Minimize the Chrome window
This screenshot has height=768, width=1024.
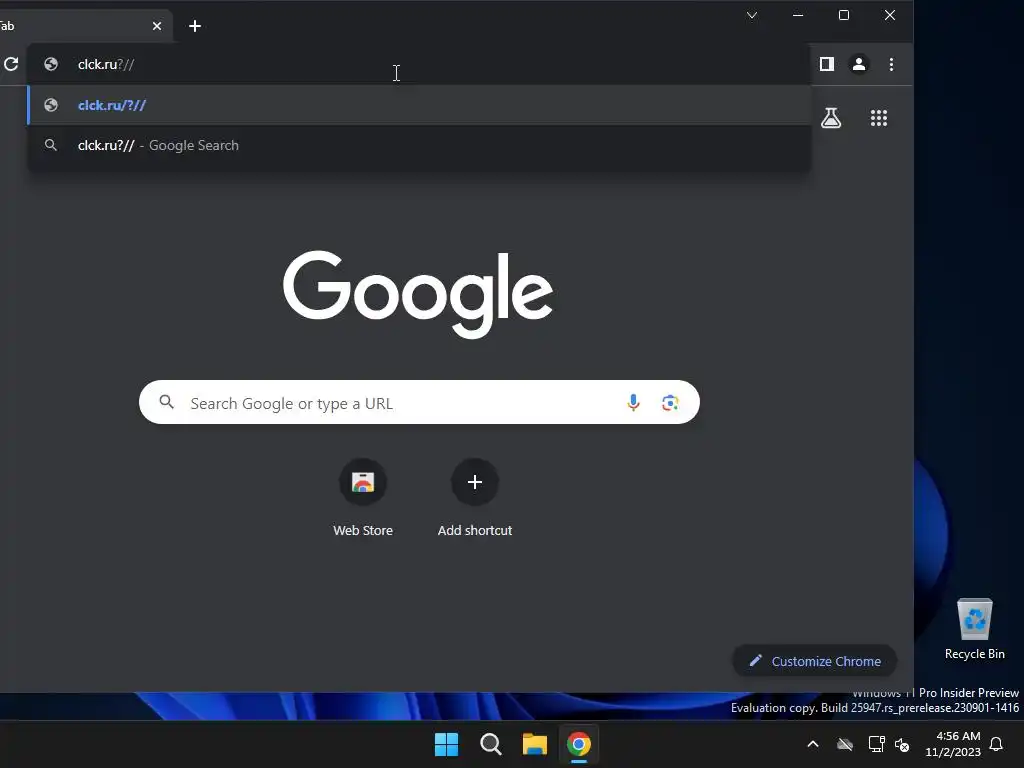click(798, 15)
